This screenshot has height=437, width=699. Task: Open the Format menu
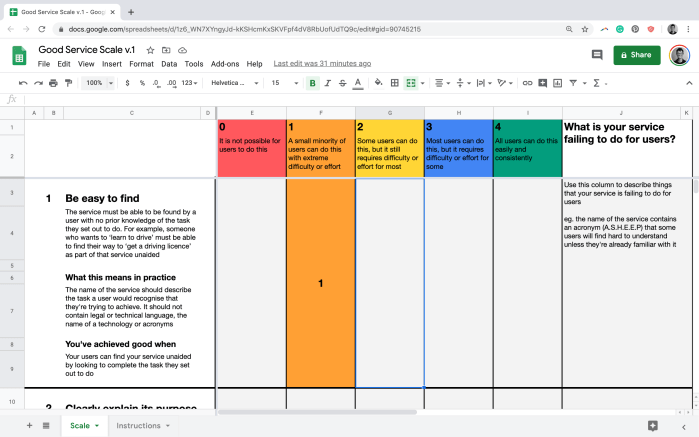click(x=141, y=64)
